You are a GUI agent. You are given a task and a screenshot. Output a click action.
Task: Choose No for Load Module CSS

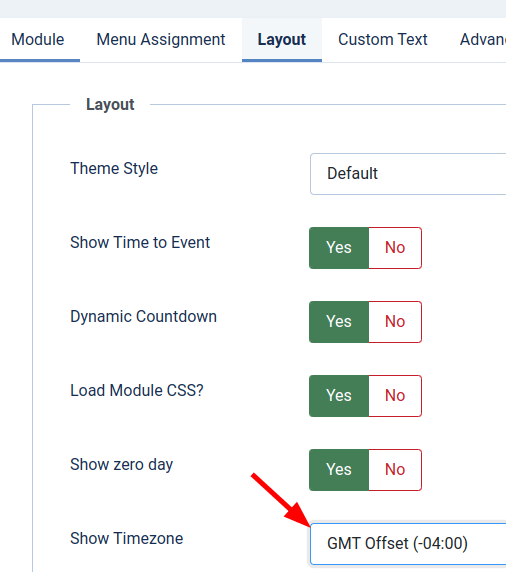pos(395,396)
